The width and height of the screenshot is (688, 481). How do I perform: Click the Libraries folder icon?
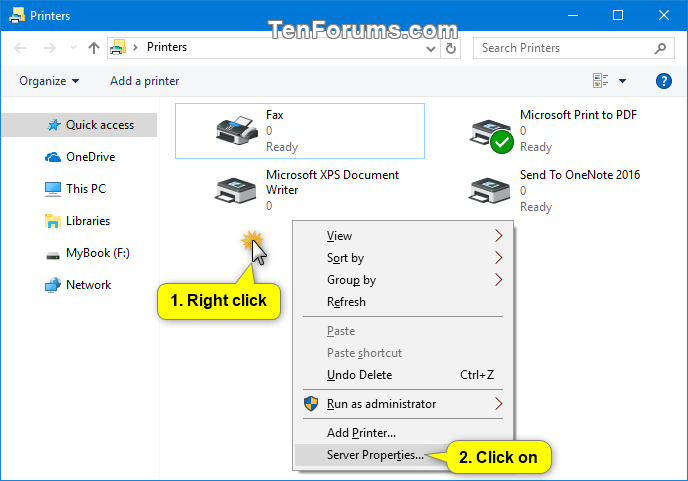pyautogui.click(x=53, y=221)
